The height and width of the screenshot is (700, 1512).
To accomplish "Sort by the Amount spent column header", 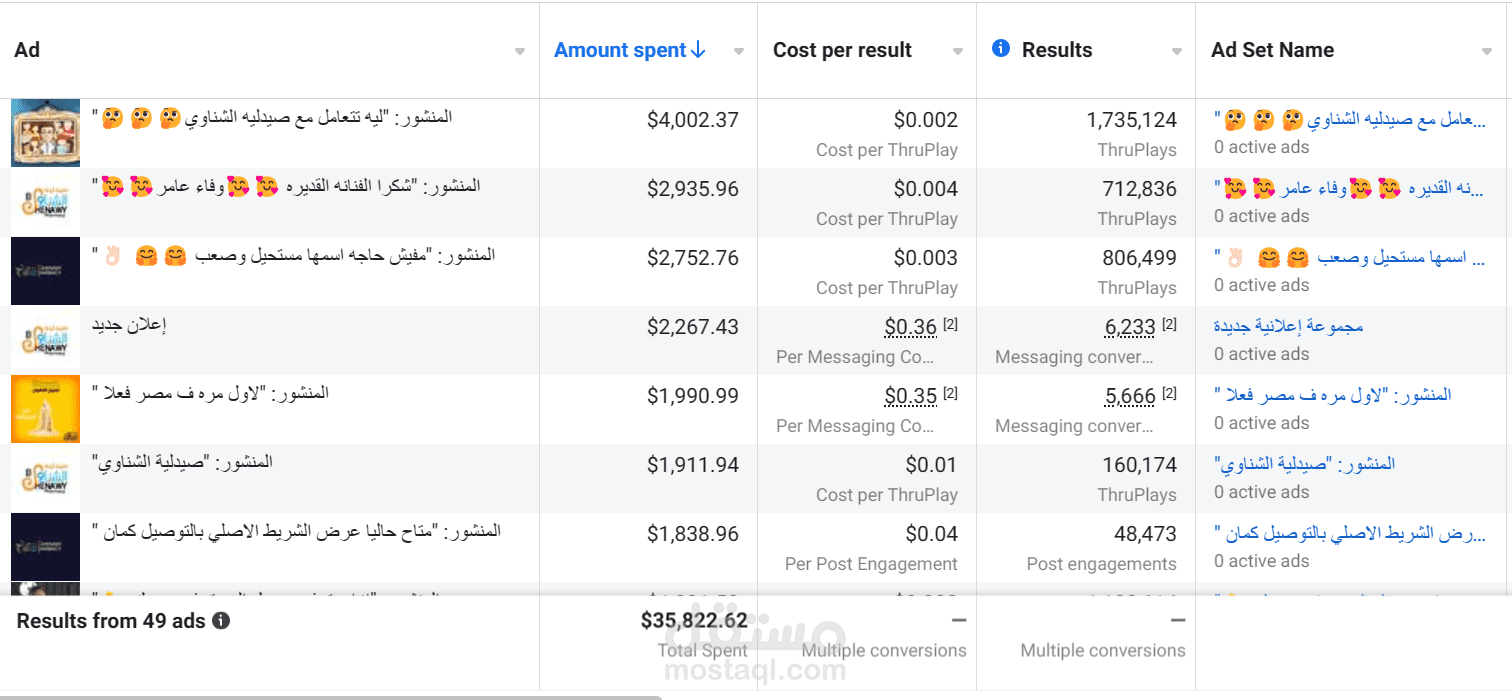I will 620,50.
